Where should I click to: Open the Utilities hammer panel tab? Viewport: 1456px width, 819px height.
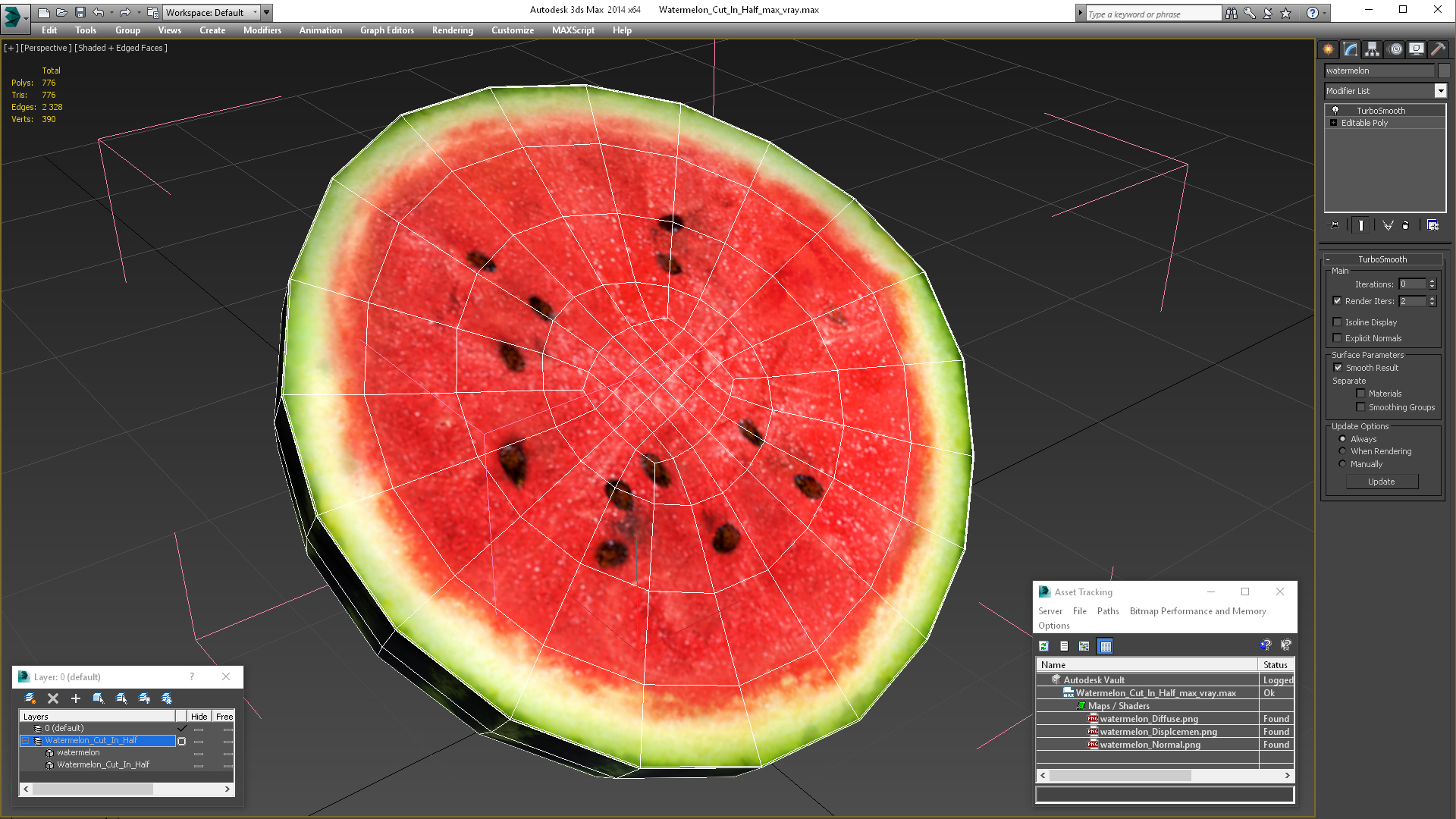(x=1438, y=49)
